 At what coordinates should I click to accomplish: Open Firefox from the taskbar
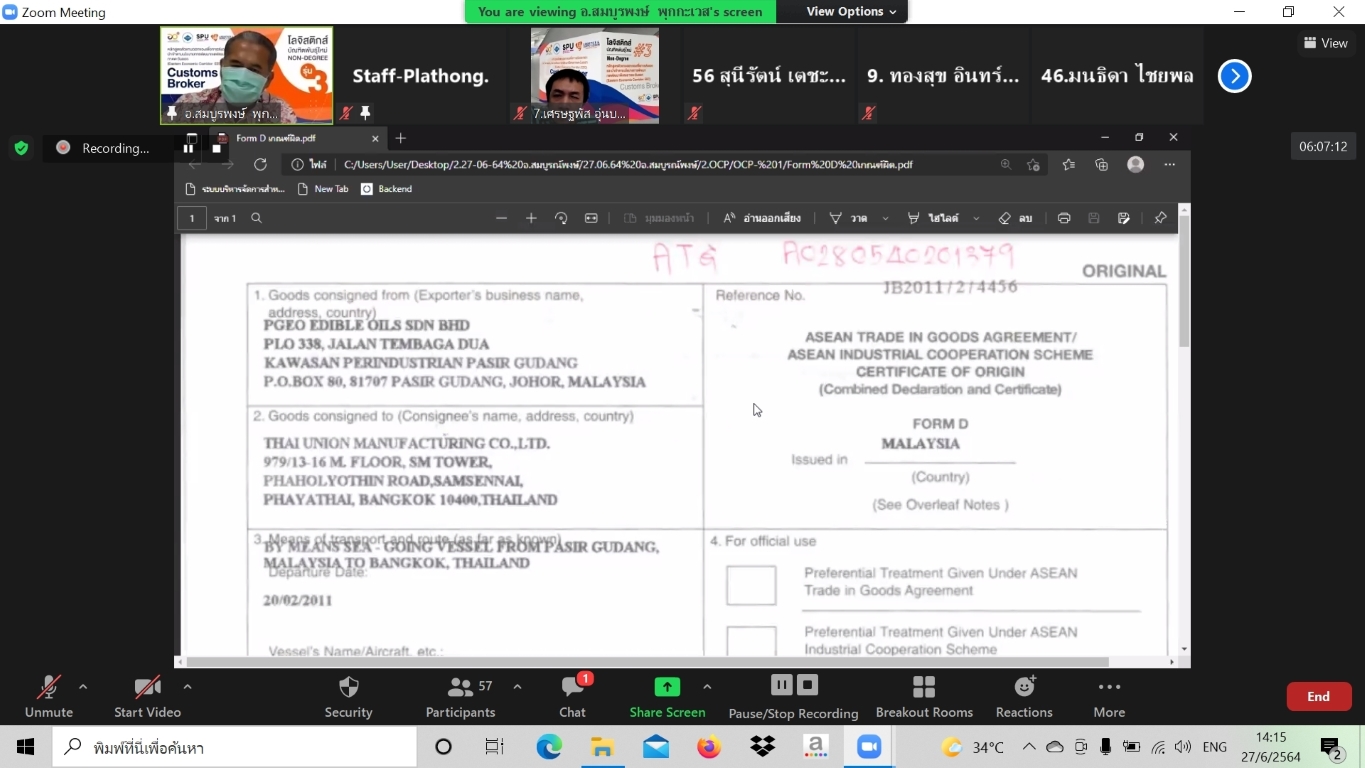(x=709, y=747)
